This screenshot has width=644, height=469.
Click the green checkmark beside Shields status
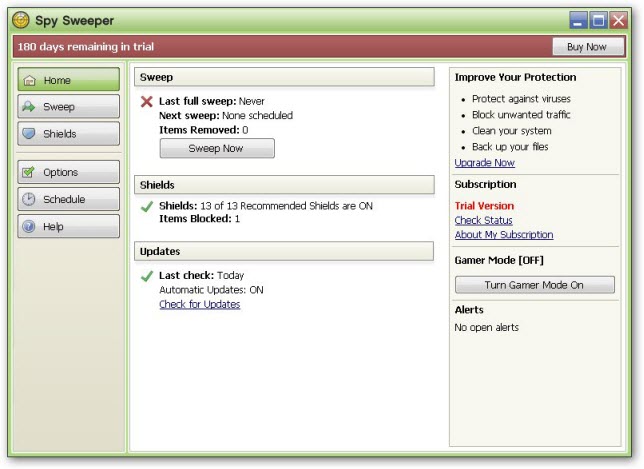click(147, 206)
